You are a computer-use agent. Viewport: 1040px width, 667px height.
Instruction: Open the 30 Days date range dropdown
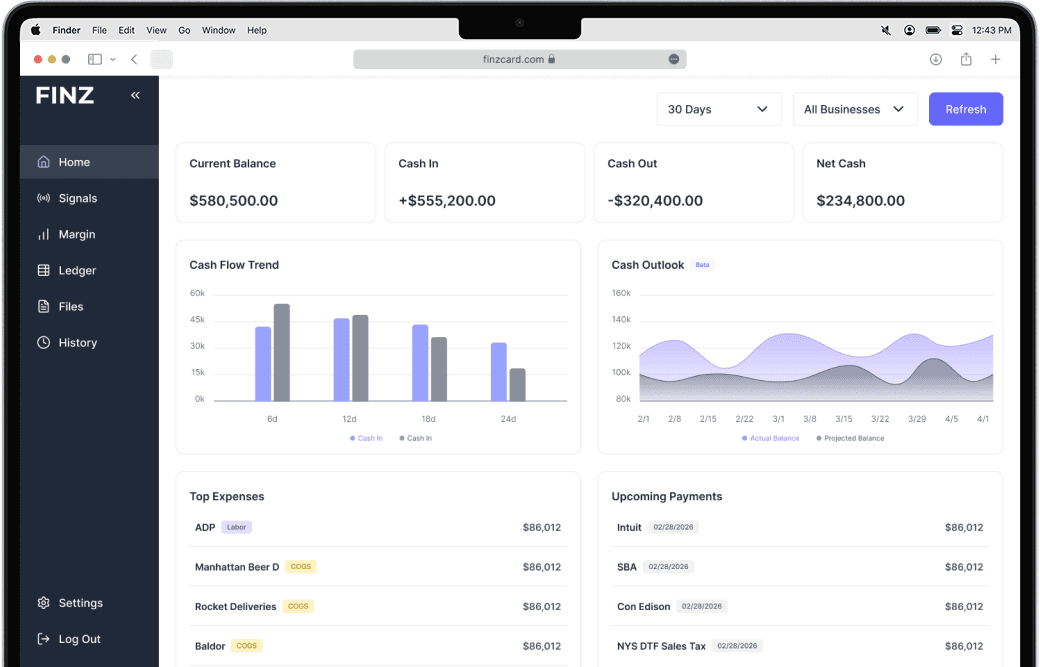[x=719, y=109]
